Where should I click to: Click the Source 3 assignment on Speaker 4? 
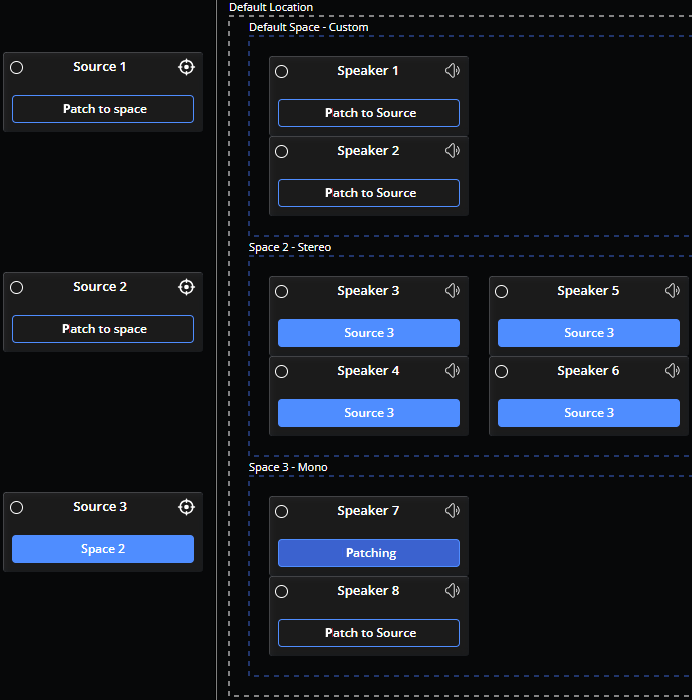click(369, 413)
